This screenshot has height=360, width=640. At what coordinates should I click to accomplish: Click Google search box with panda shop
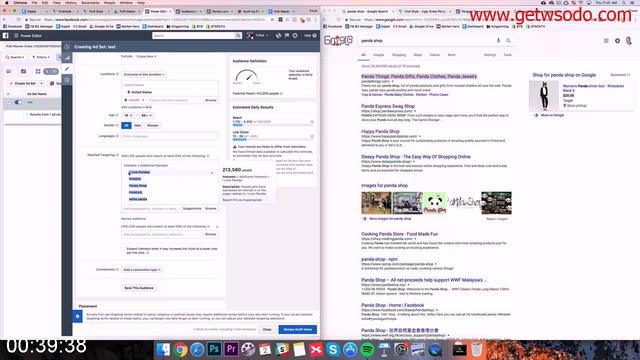click(427, 41)
